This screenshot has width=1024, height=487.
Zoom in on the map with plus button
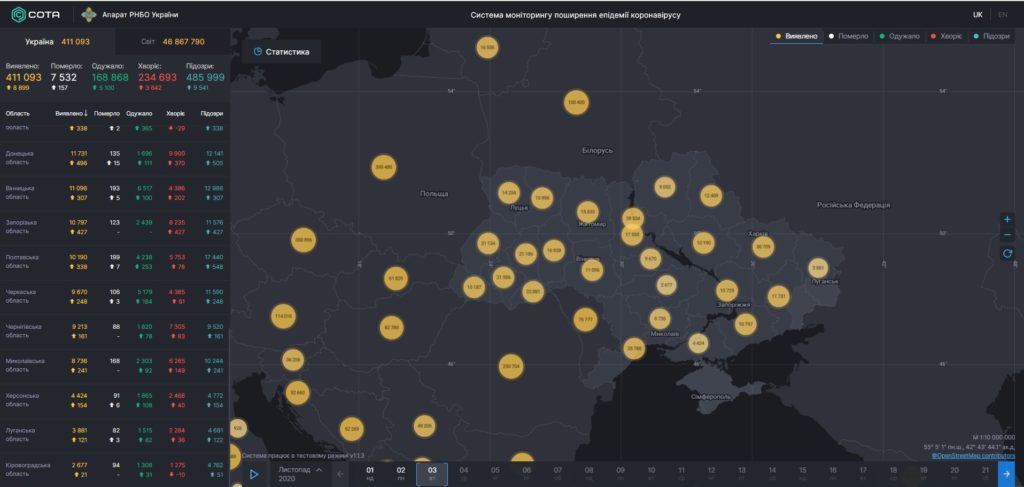pyautogui.click(x=1007, y=219)
